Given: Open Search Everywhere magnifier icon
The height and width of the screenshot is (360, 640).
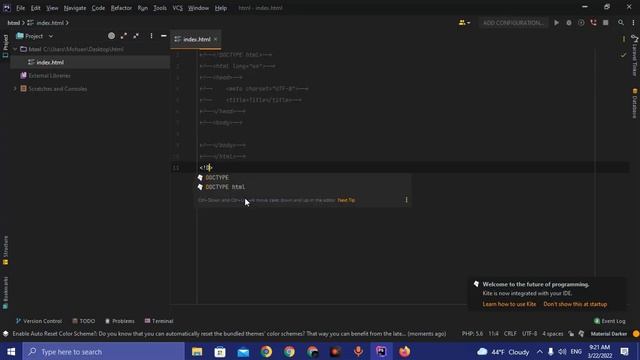Looking at the screenshot, I should click(621, 23).
